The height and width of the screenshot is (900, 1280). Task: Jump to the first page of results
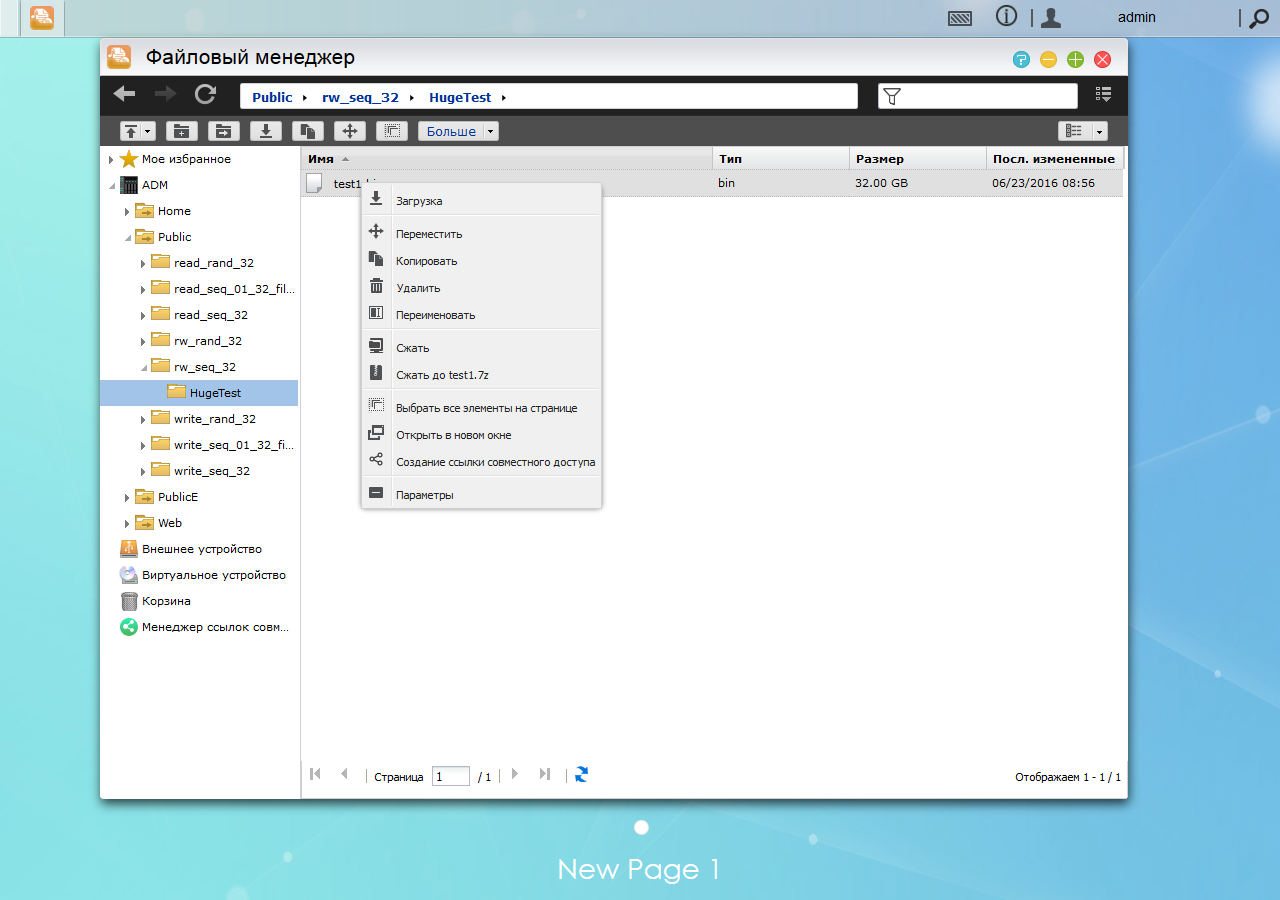pyautogui.click(x=316, y=774)
